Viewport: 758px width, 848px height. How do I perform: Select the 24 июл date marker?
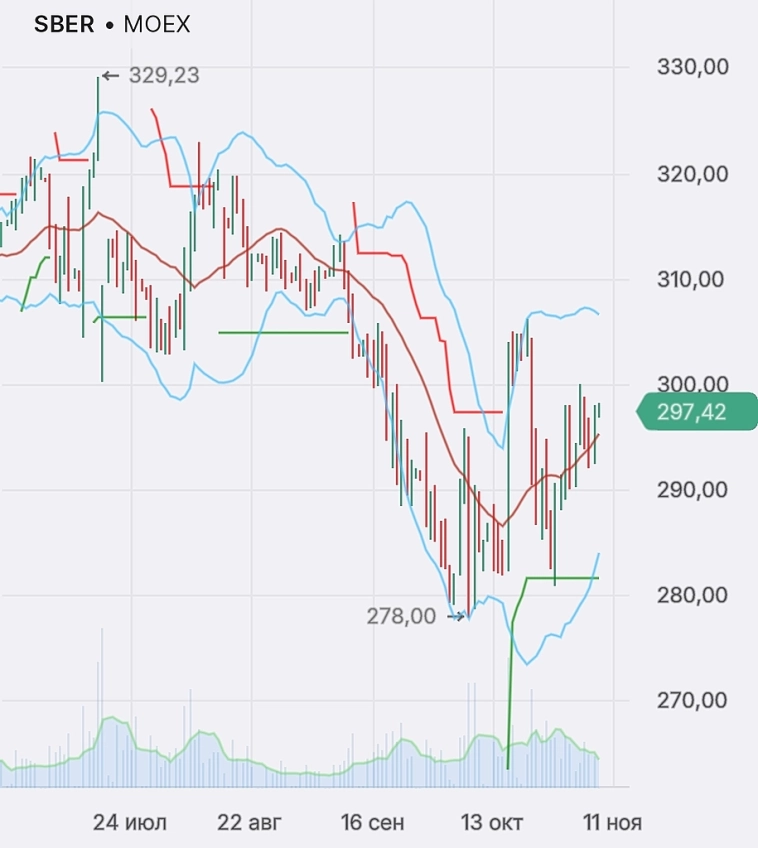pyautogui.click(x=130, y=823)
